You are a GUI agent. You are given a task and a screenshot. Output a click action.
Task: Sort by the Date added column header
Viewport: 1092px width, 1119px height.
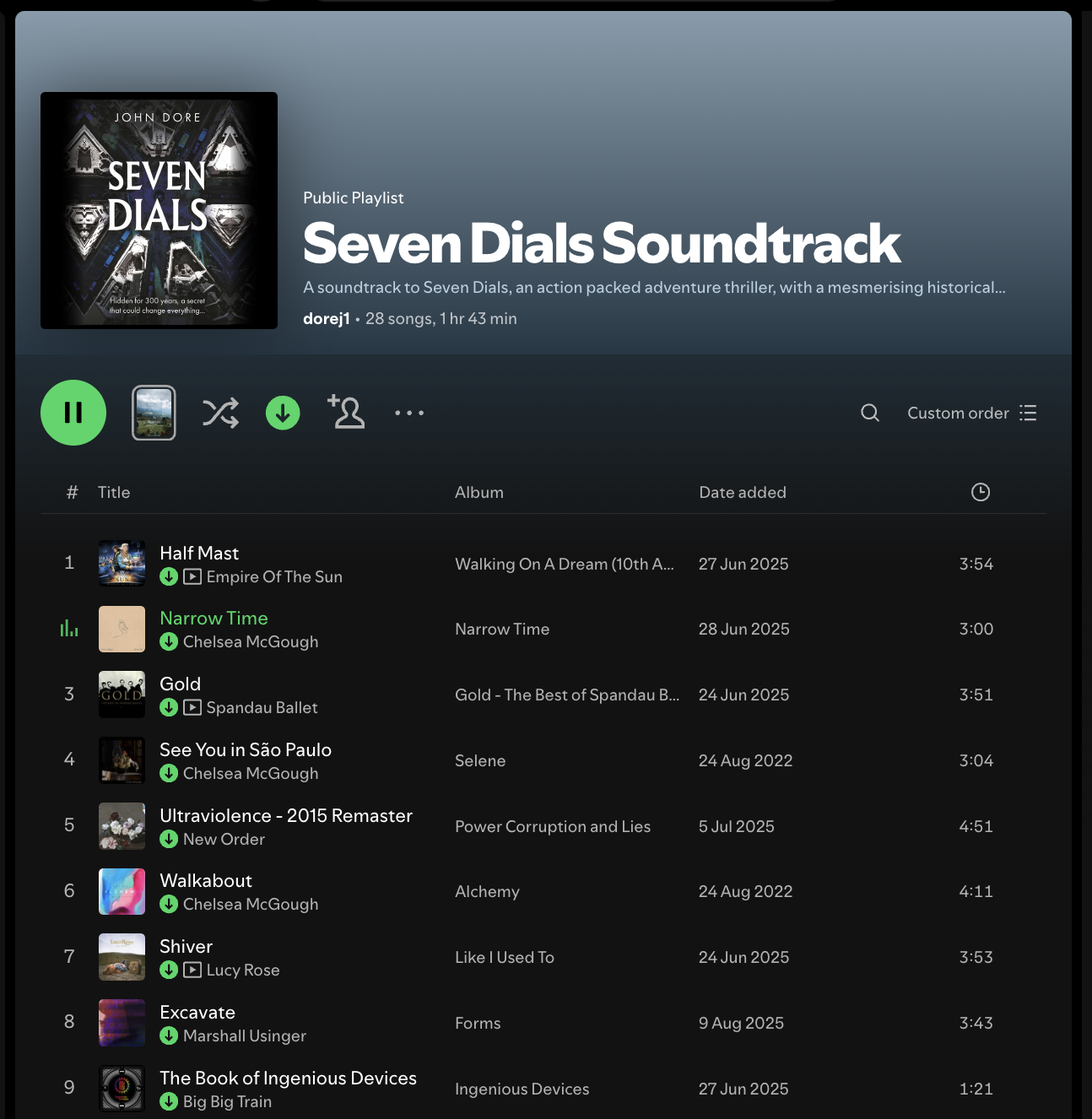(x=743, y=492)
